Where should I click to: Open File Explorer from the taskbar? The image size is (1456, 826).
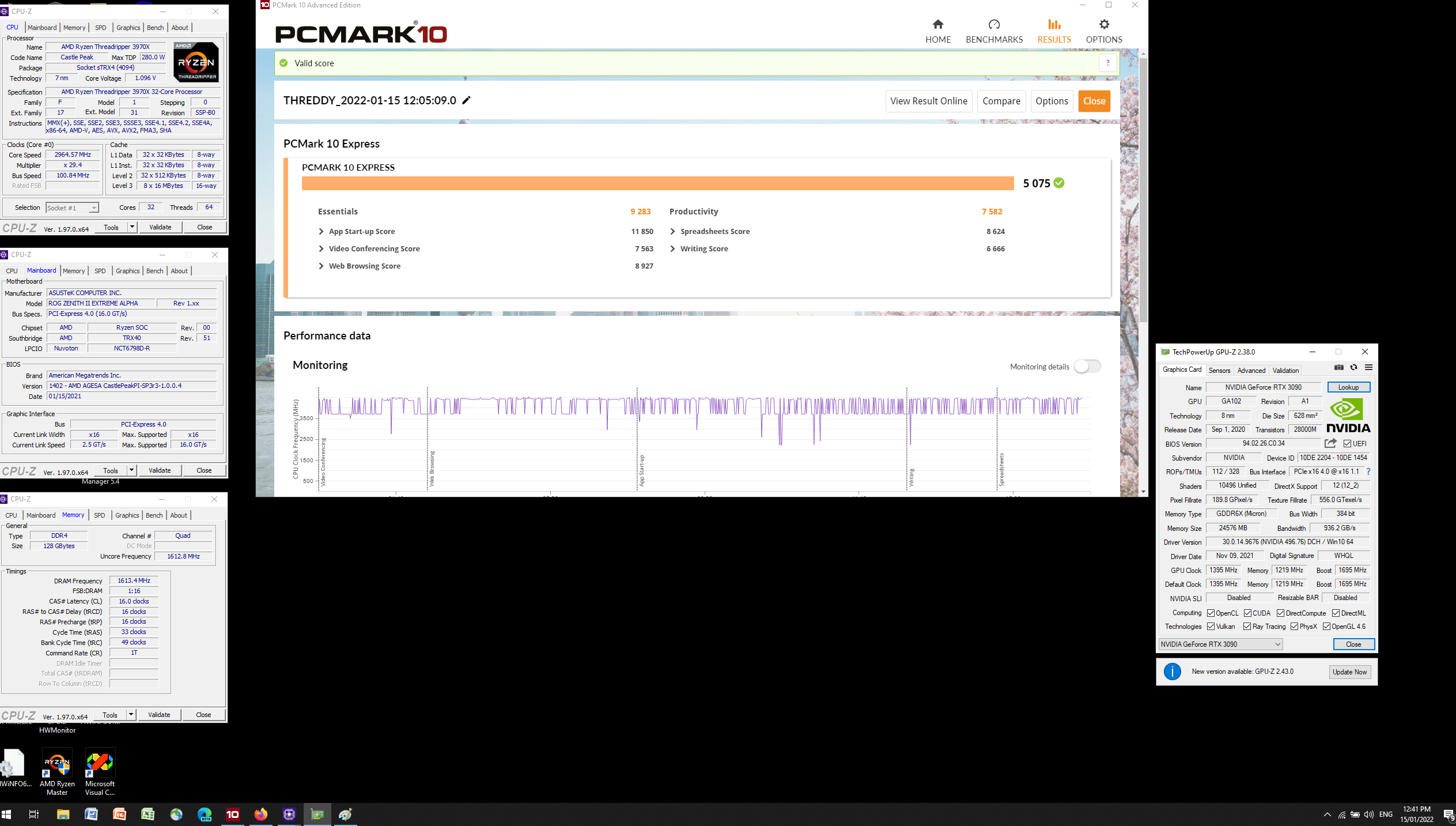tap(63, 814)
